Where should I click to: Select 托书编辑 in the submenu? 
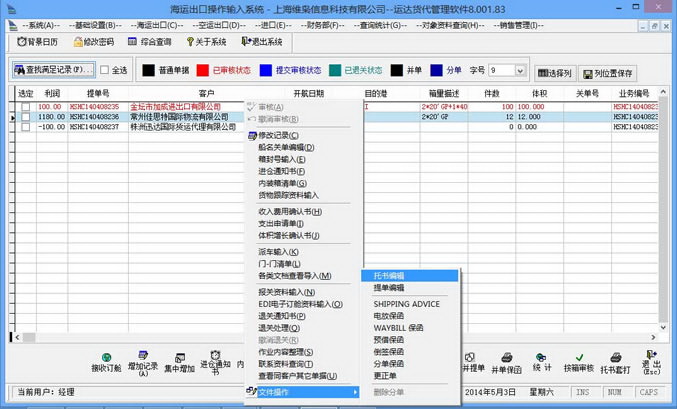tap(410, 276)
